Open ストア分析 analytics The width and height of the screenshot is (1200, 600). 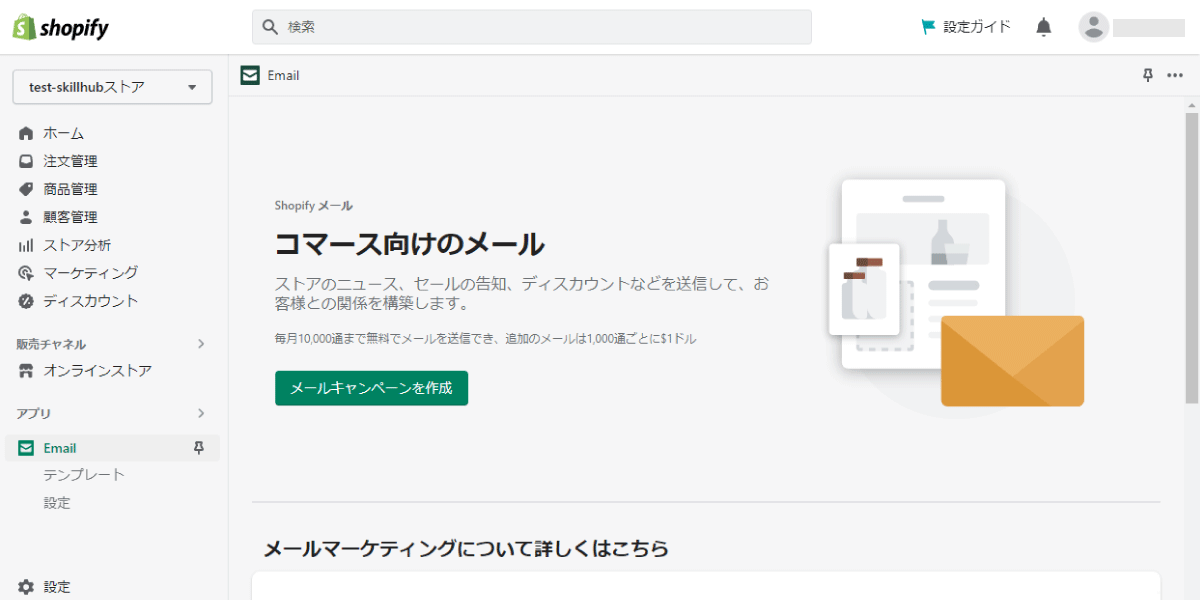point(77,245)
